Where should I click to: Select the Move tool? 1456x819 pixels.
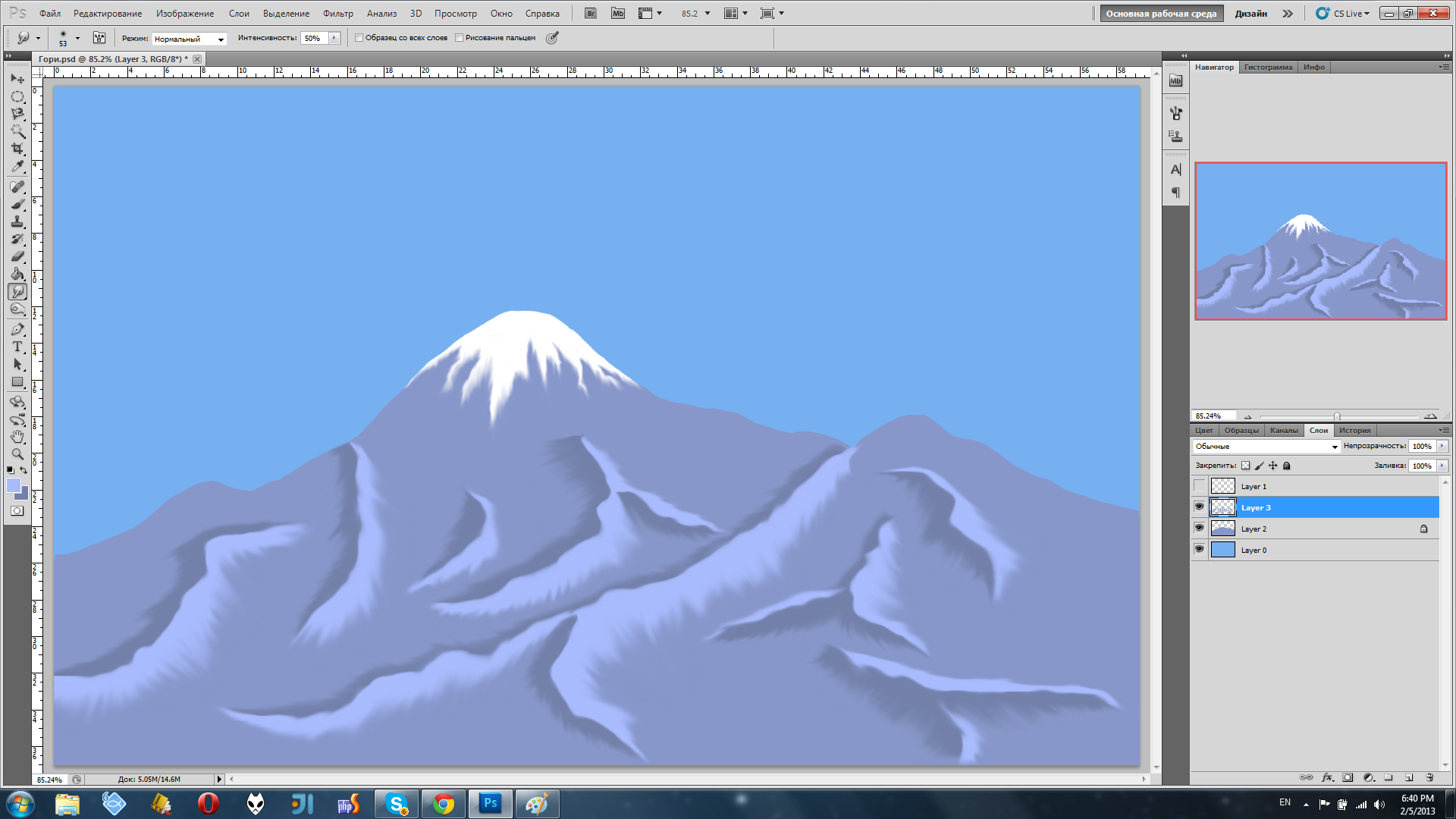pos(17,79)
